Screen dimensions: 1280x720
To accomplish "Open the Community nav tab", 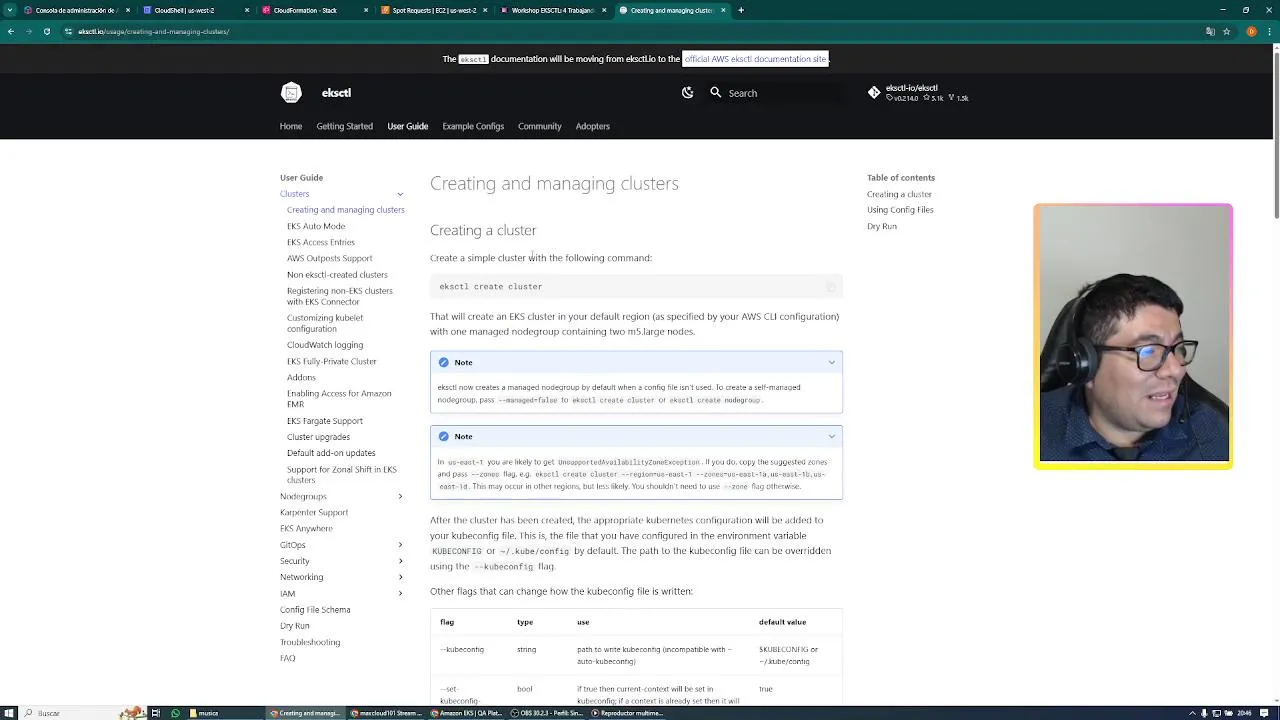I will [x=540, y=126].
